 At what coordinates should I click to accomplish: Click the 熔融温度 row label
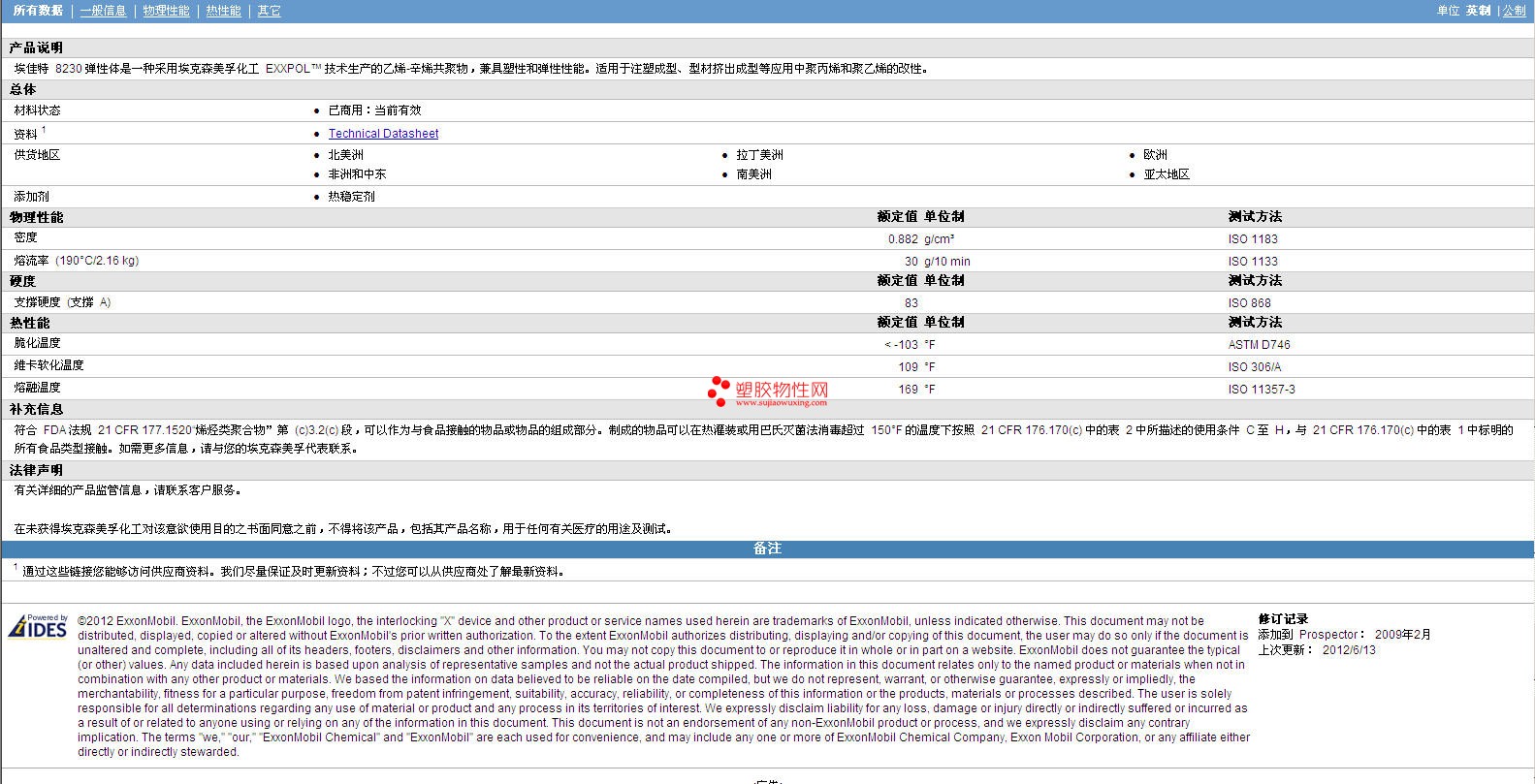(x=37, y=388)
